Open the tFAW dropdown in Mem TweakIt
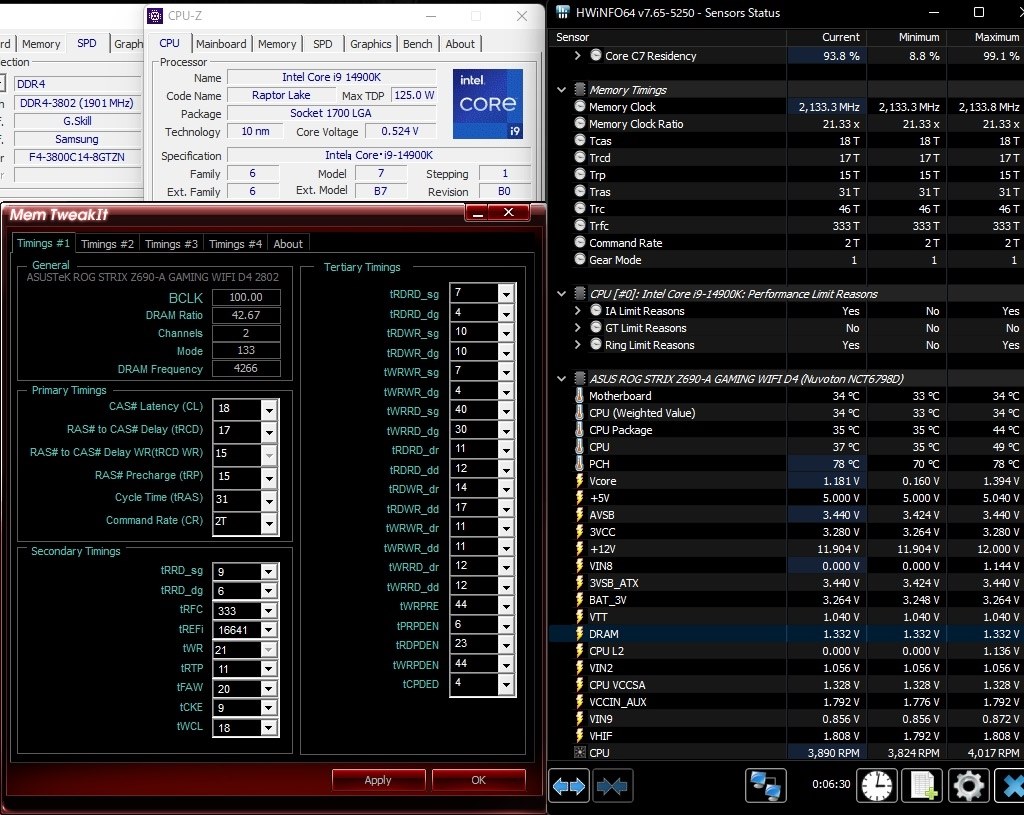This screenshot has width=1024, height=815. pos(269,689)
